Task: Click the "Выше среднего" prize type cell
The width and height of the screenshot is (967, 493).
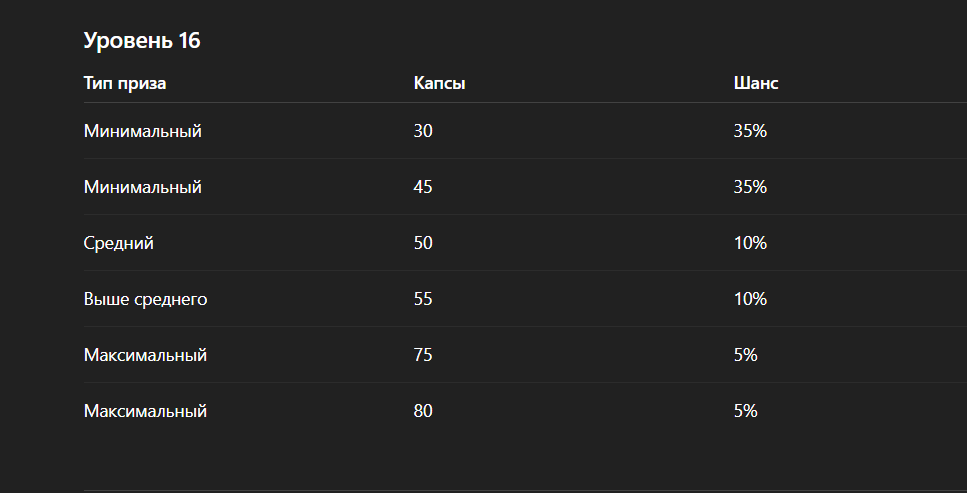Action: pos(146,299)
